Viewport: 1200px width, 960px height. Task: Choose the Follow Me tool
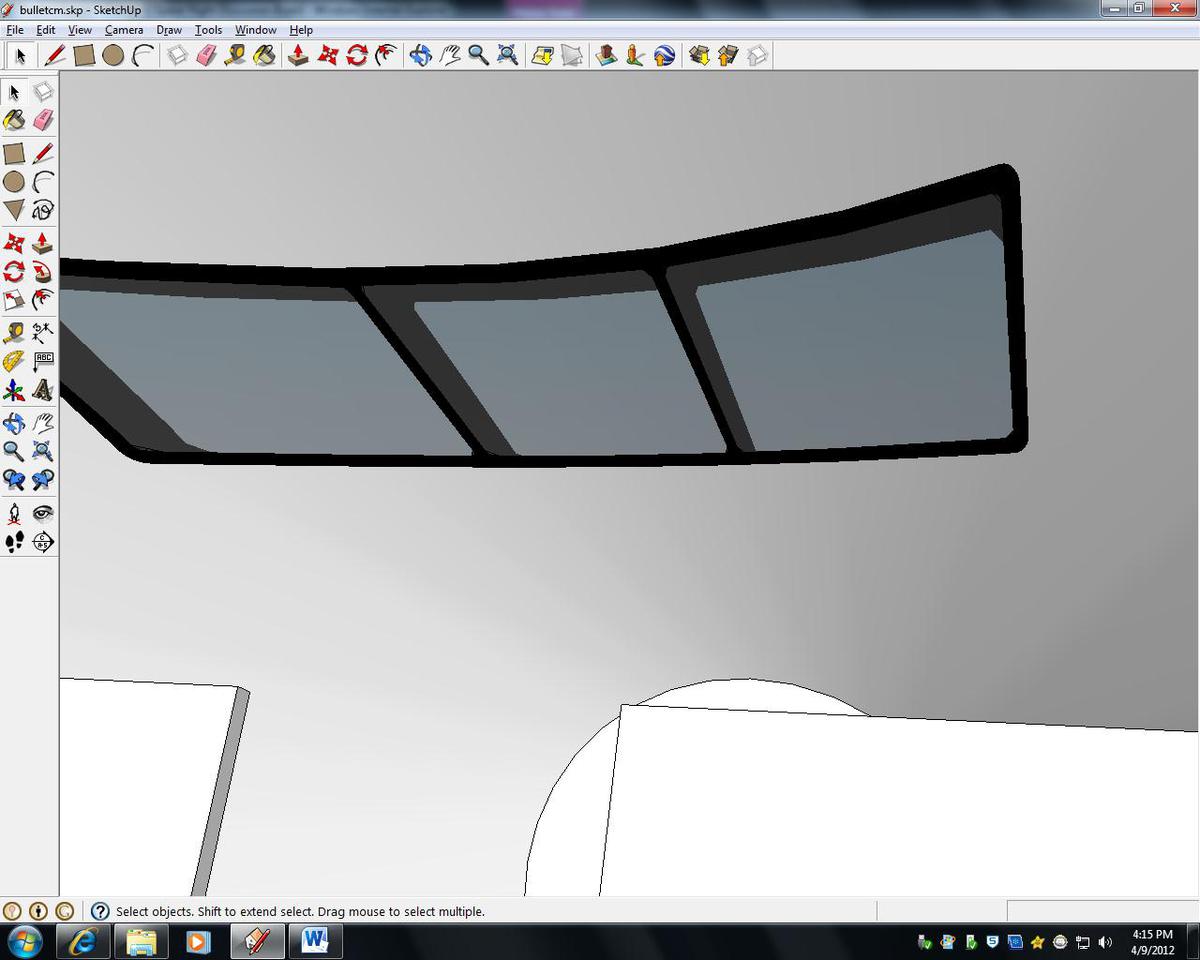pyautogui.click(x=43, y=272)
